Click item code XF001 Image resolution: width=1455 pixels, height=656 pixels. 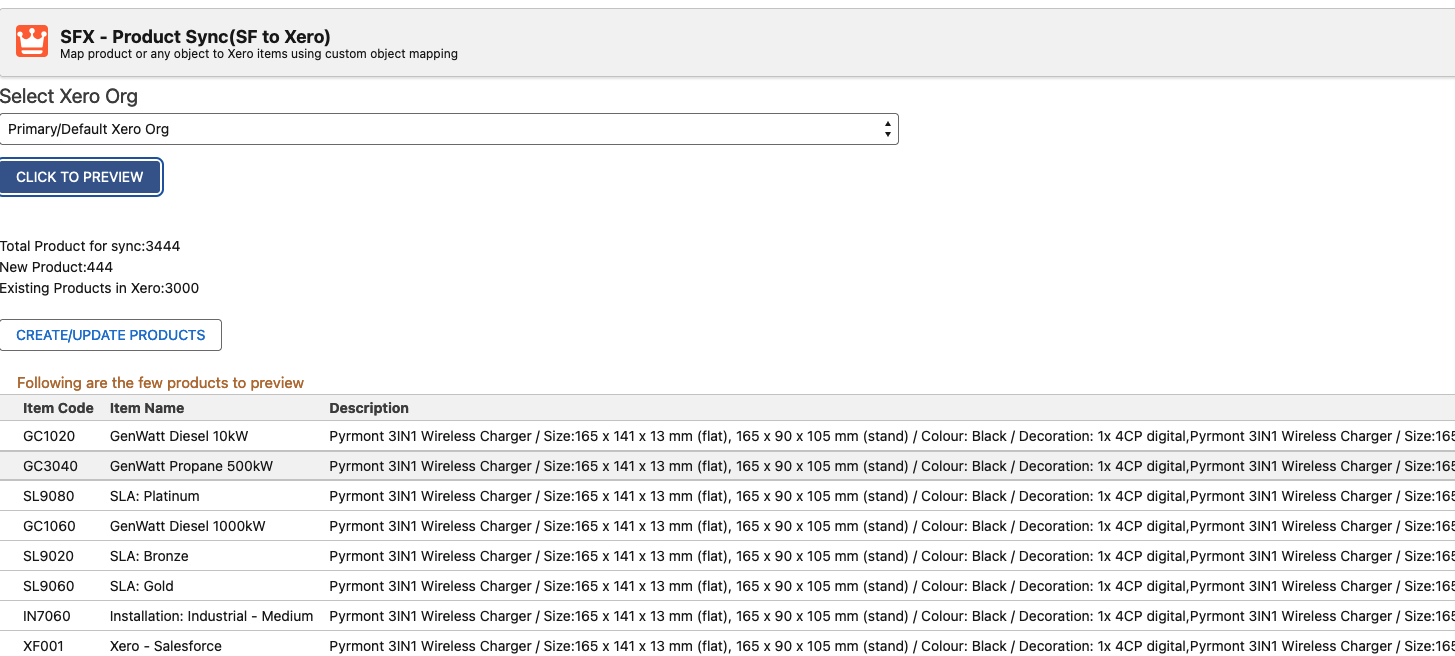point(43,646)
